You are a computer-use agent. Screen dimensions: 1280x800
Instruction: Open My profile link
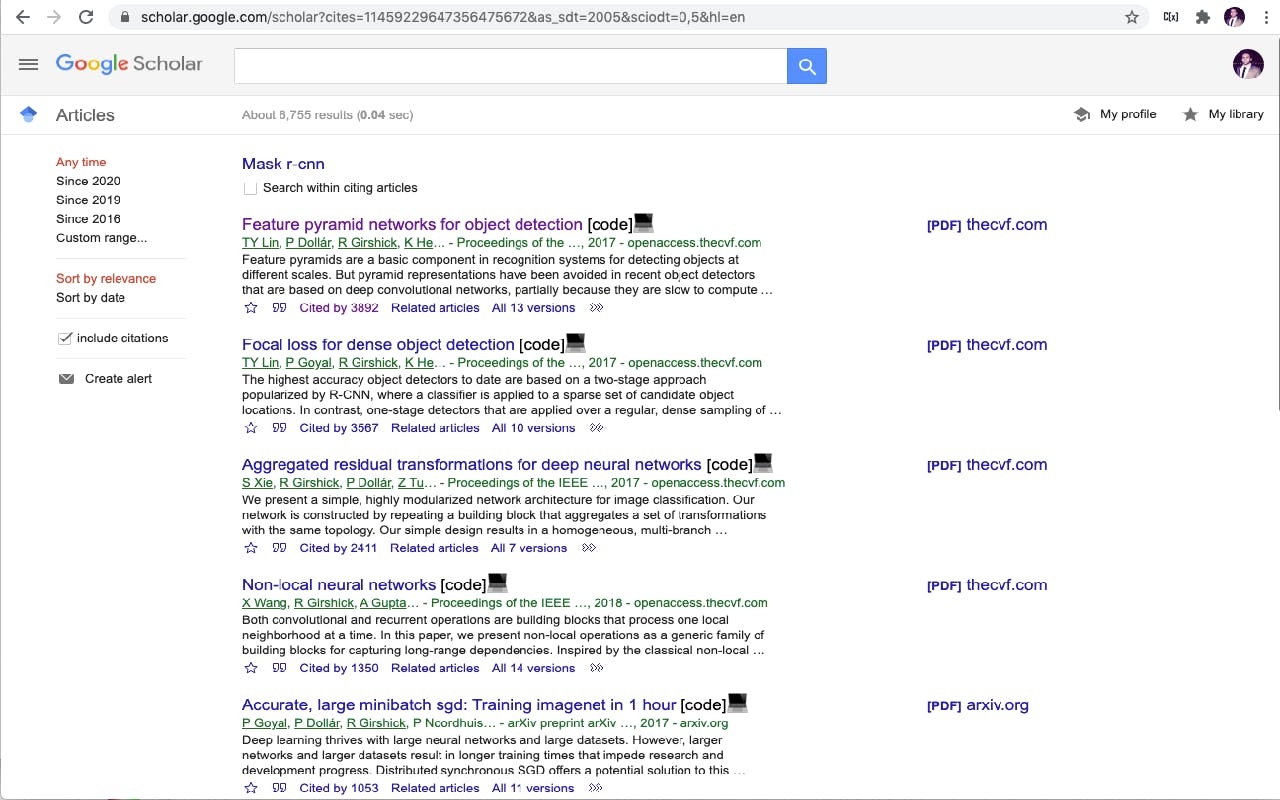point(1115,114)
